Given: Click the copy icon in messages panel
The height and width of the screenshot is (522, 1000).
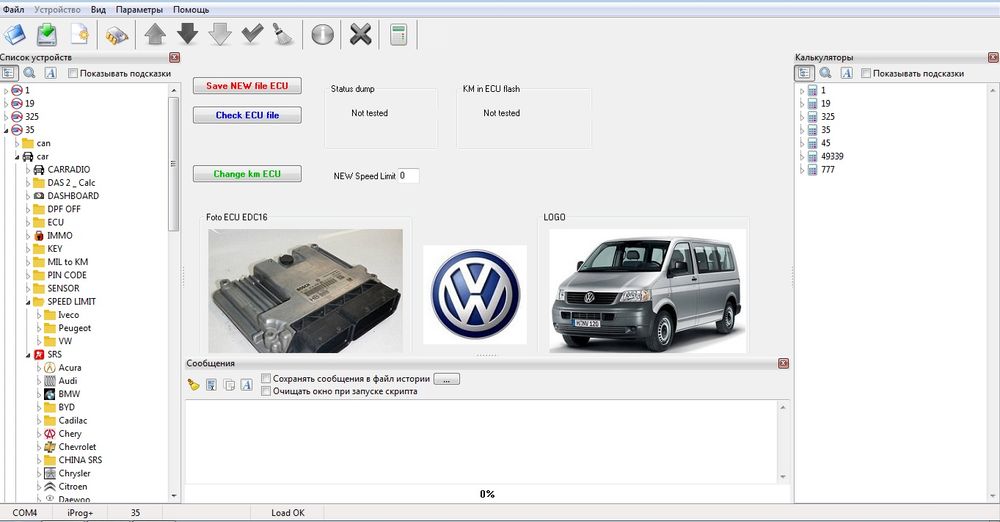Looking at the screenshot, I should [229, 384].
